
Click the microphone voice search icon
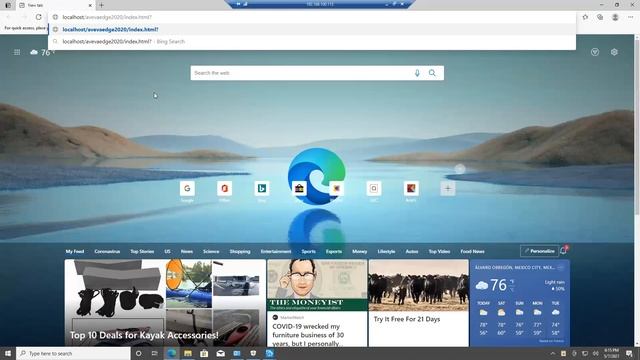(417, 73)
